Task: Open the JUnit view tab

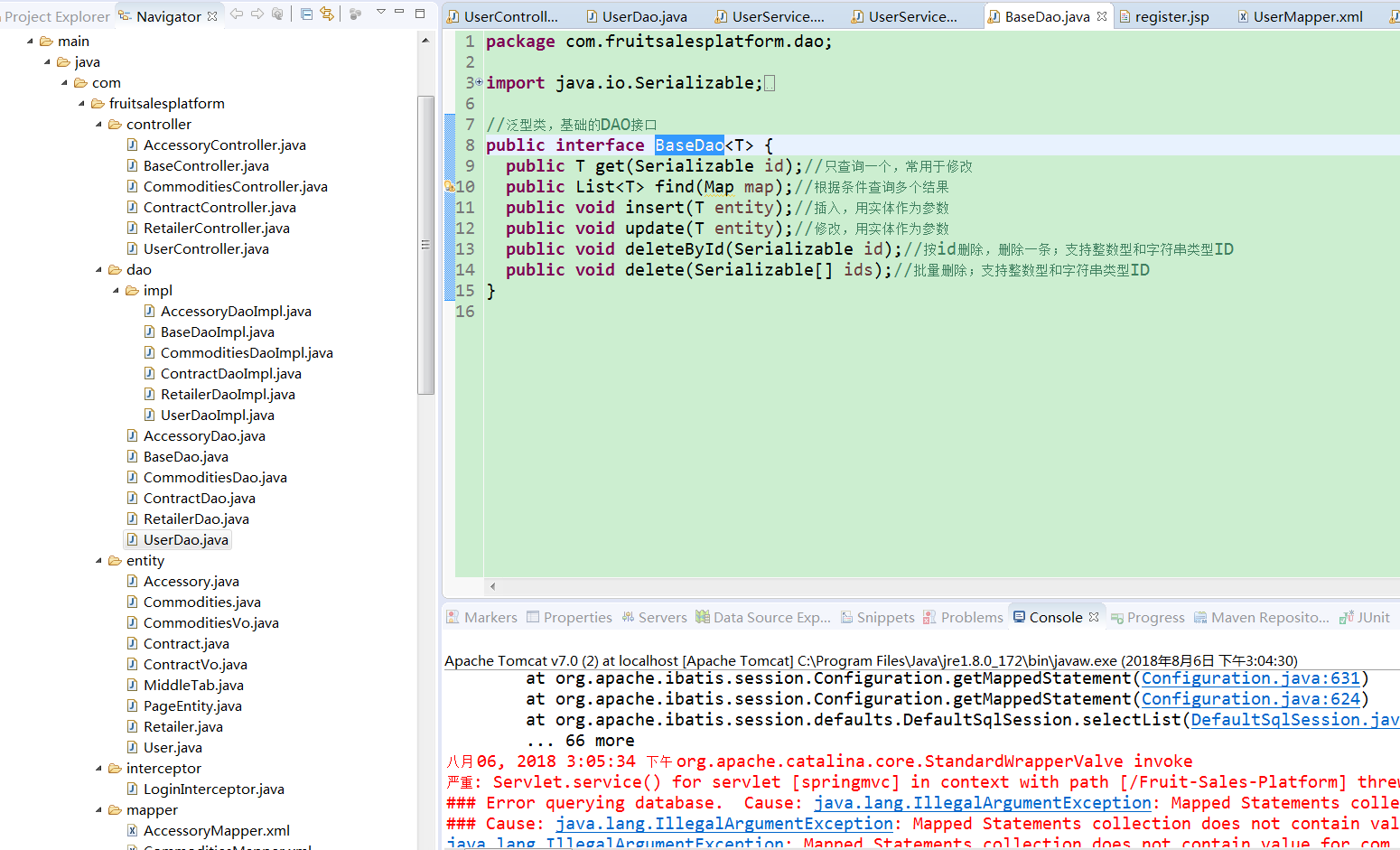Action: (1364, 617)
